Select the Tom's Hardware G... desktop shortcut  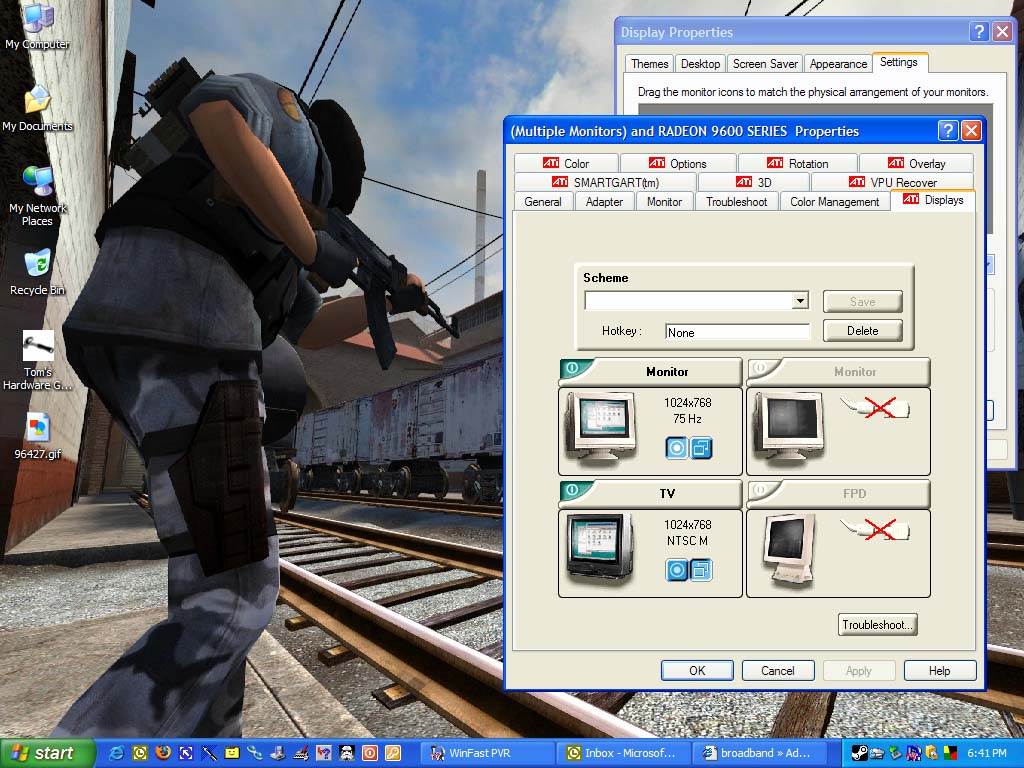(x=37, y=361)
